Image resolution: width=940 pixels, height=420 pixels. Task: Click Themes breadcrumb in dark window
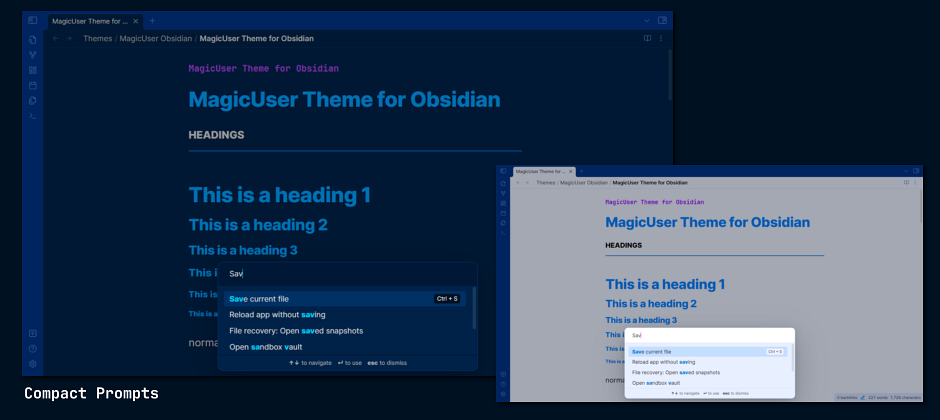coord(98,38)
